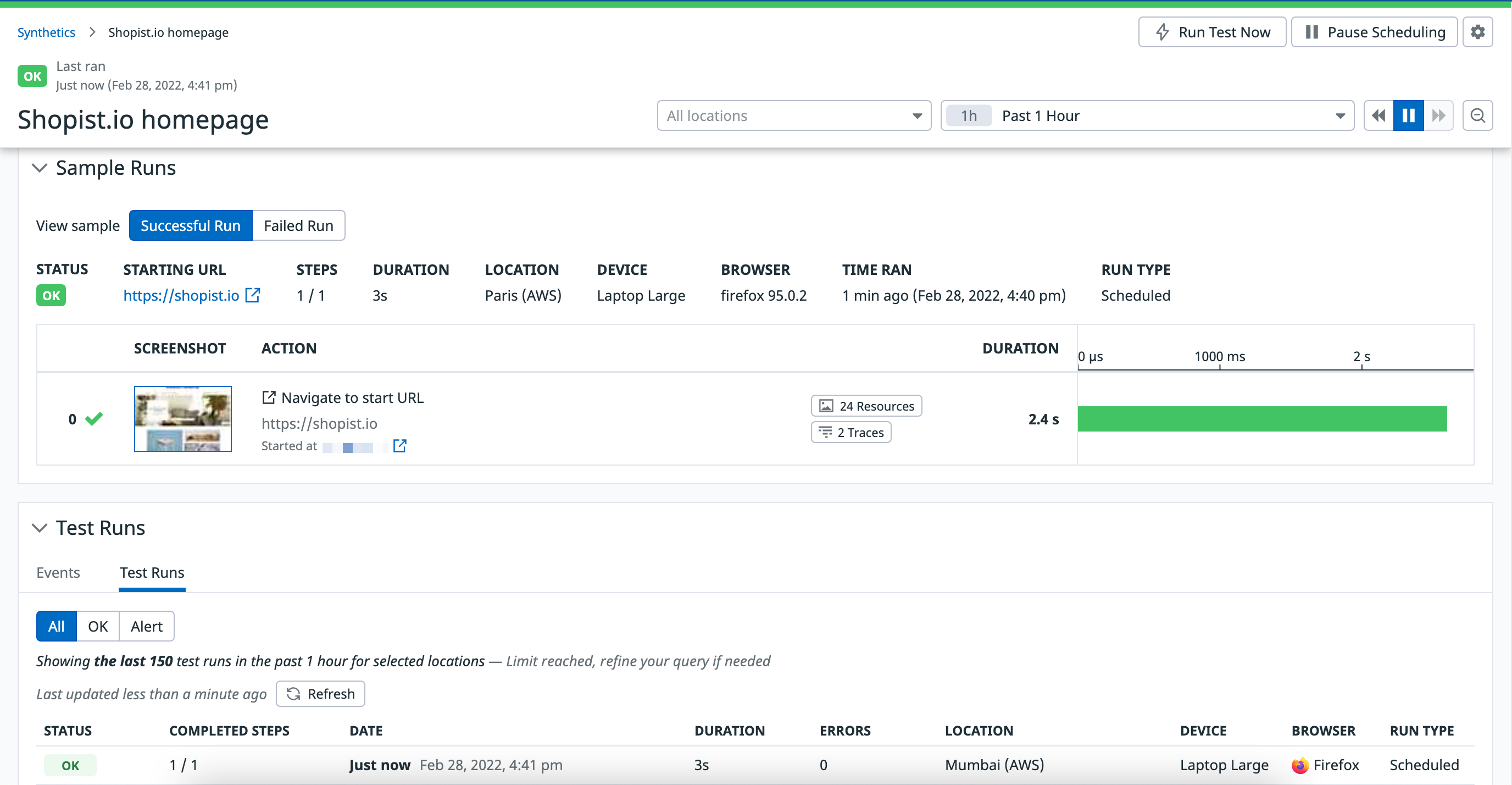Pause live updates with the blue pause icon
1512x785 pixels.
[x=1408, y=115]
